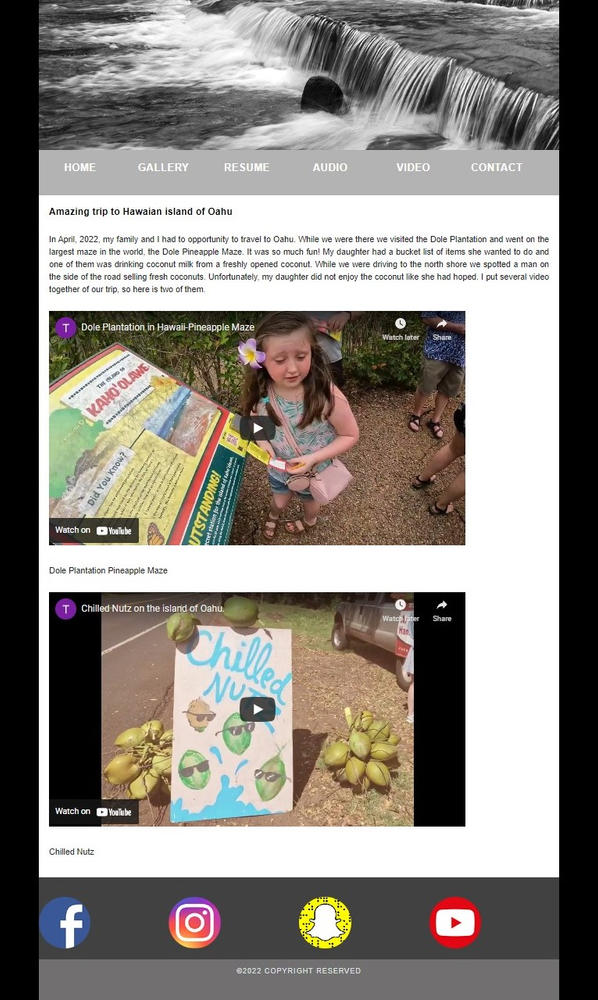Open the red YouTube icon in footer
This screenshot has height=1000, width=598.
(455, 922)
